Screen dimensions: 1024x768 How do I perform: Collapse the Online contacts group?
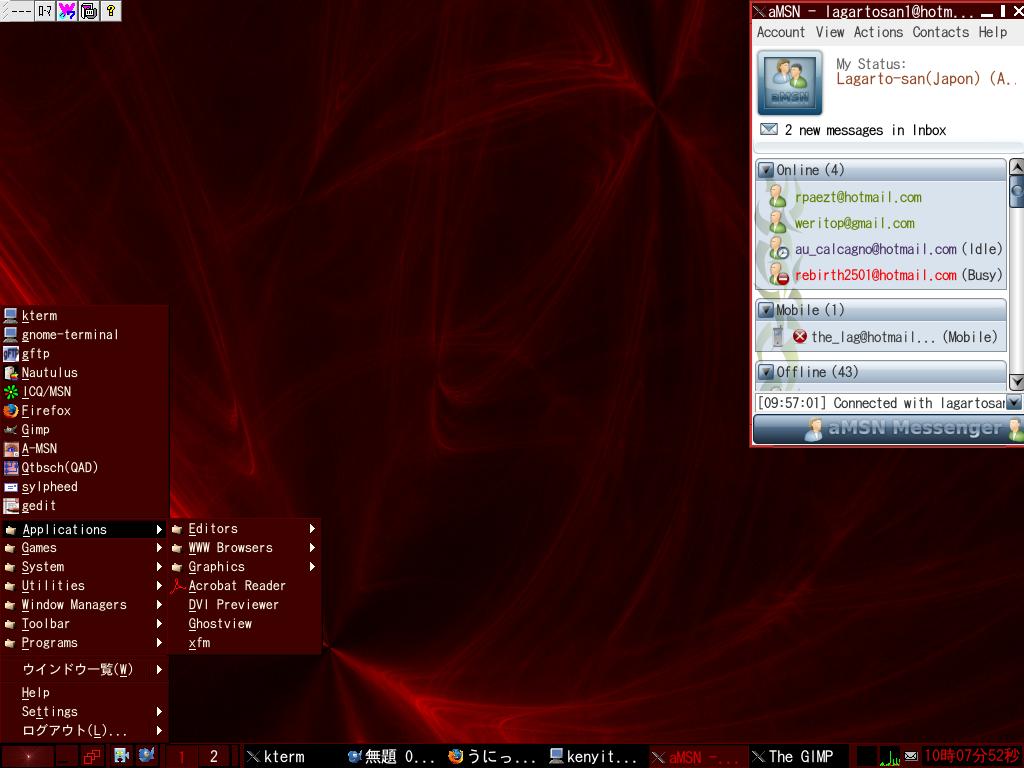(x=766, y=171)
